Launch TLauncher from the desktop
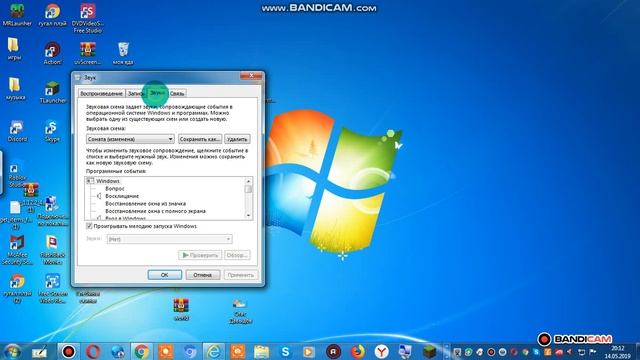640x360 pixels. 52,92
